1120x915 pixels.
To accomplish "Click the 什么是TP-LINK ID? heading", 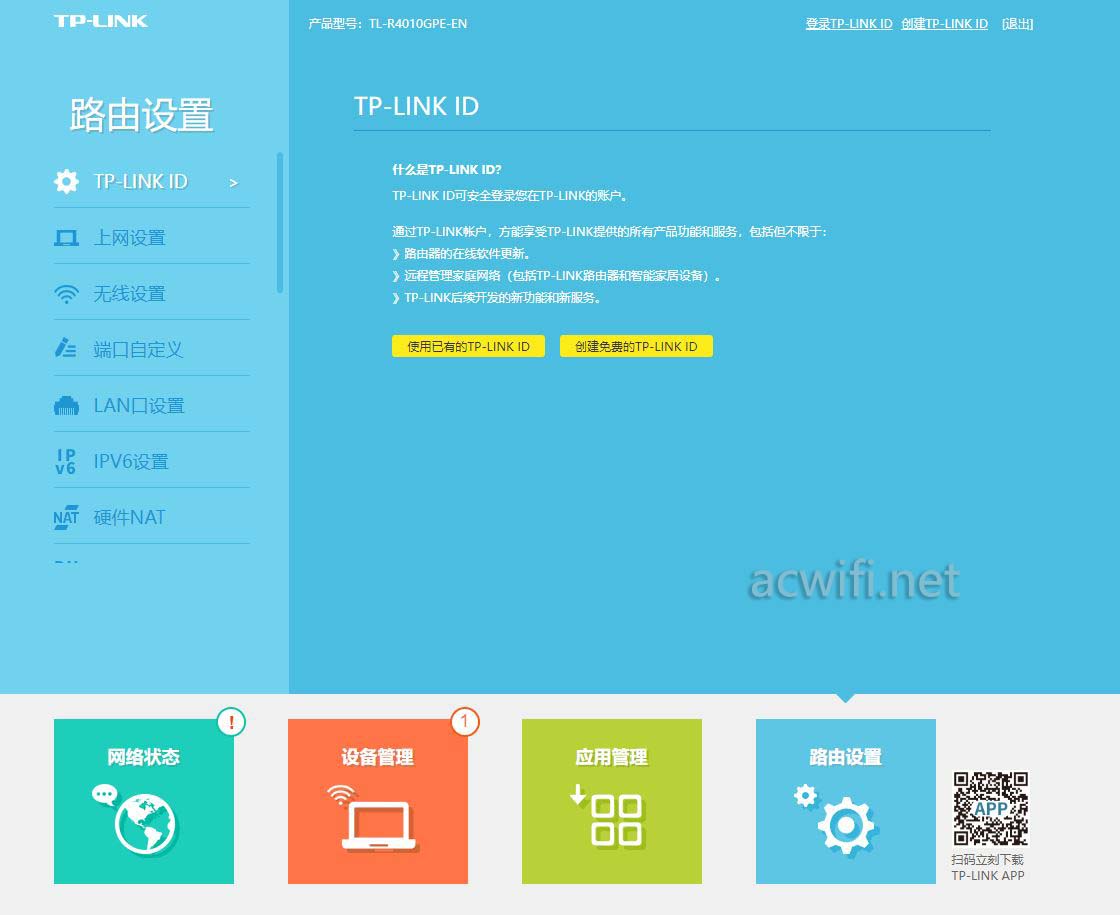I will pos(446,169).
